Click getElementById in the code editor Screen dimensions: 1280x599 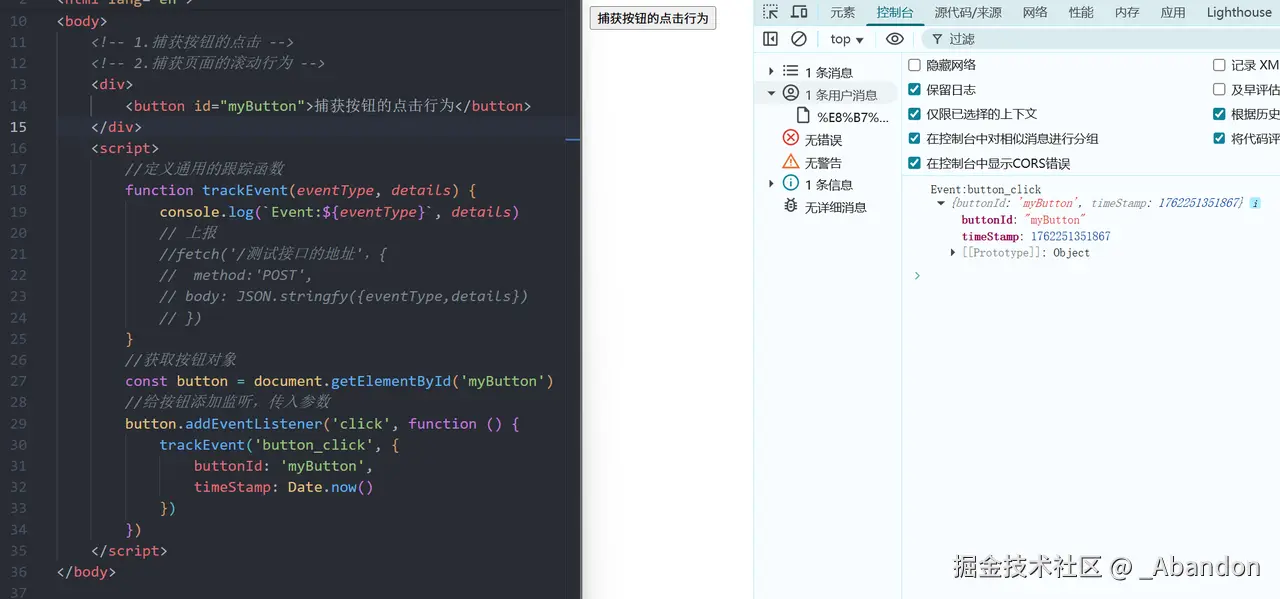pos(391,381)
